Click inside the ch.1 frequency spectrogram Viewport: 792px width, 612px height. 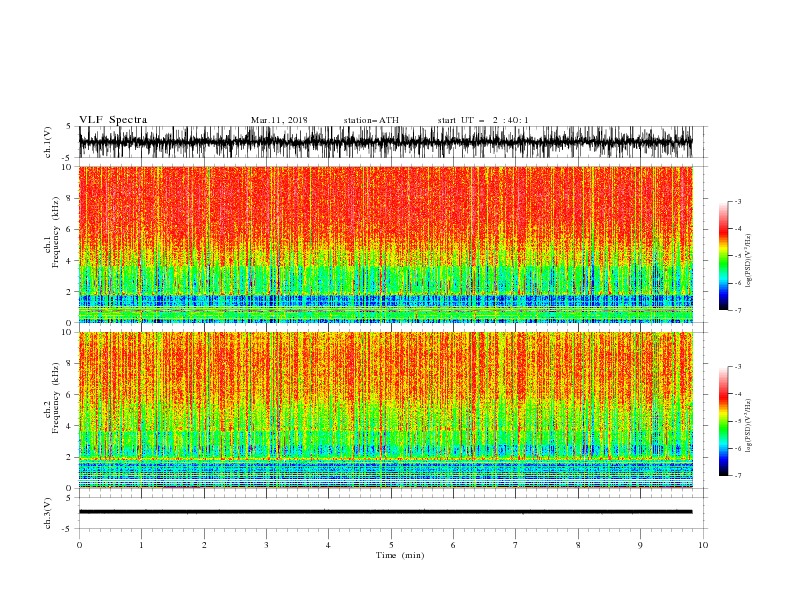pos(385,244)
